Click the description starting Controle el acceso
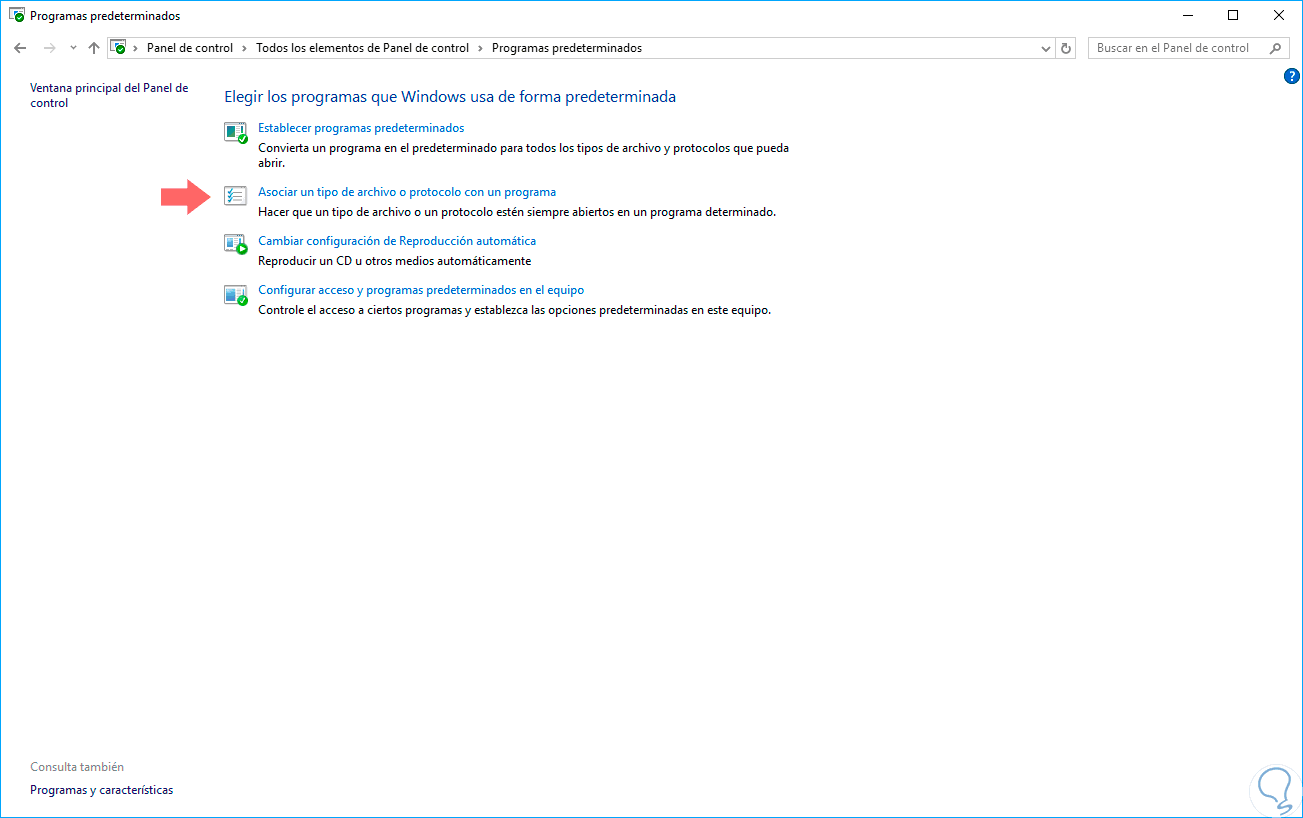Viewport: 1303px width, 818px height. [515, 310]
